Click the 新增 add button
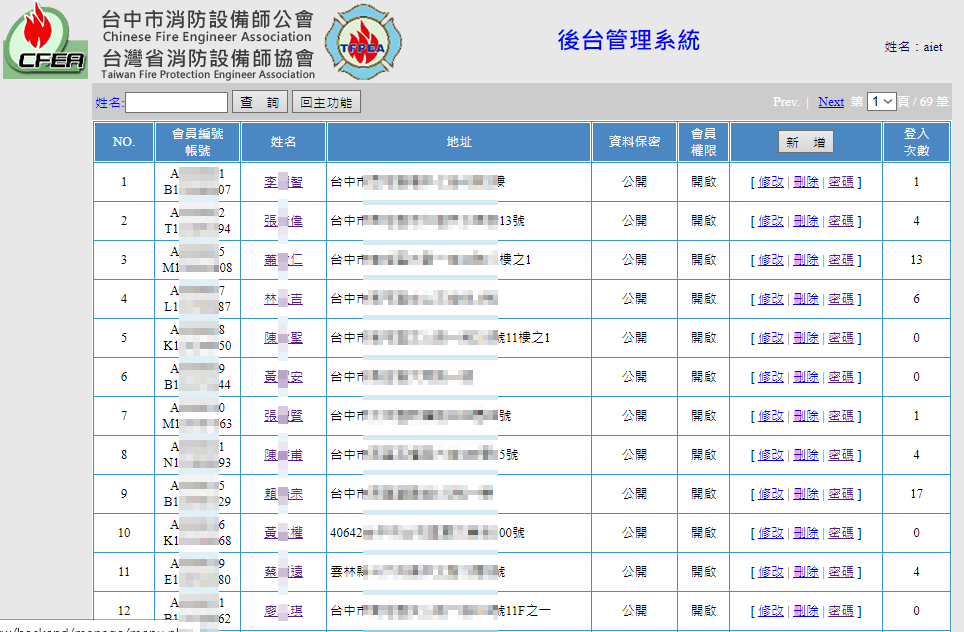964x632 pixels. pos(805,142)
